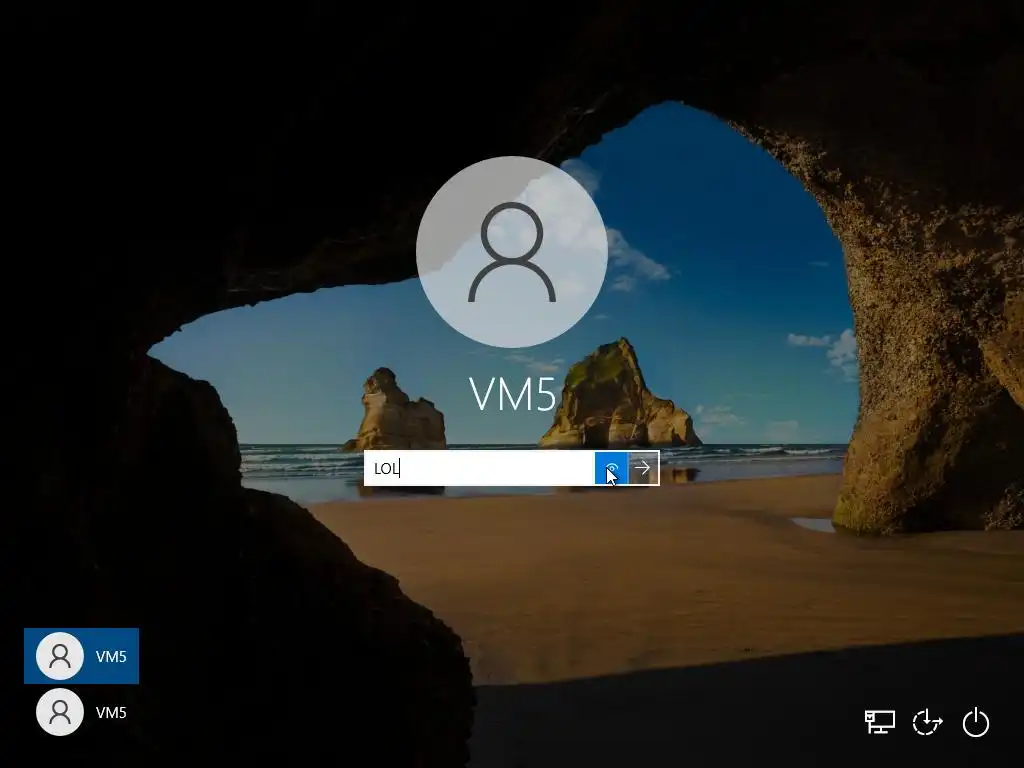Click the large VM5 username text
The height and width of the screenshot is (768, 1024).
pyautogui.click(x=513, y=394)
